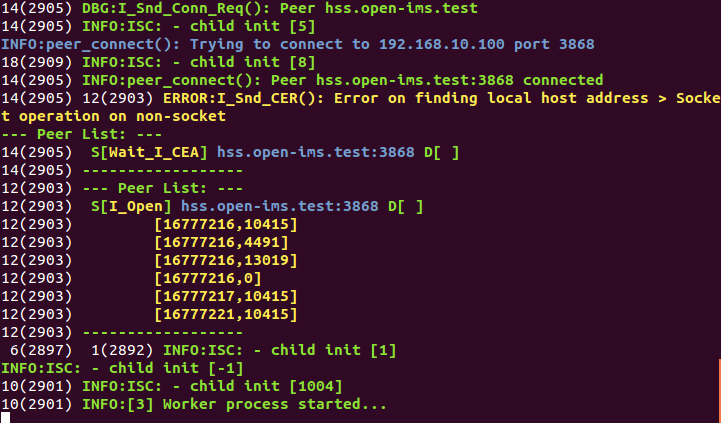Click 'hss.open-ims.test:3868 connected' text

tap(459, 80)
